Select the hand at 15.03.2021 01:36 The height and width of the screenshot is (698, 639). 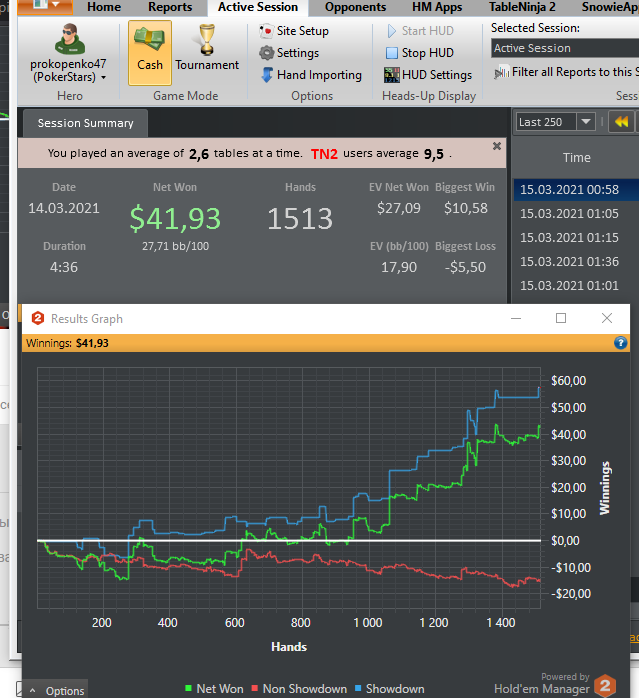click(576, 262)
